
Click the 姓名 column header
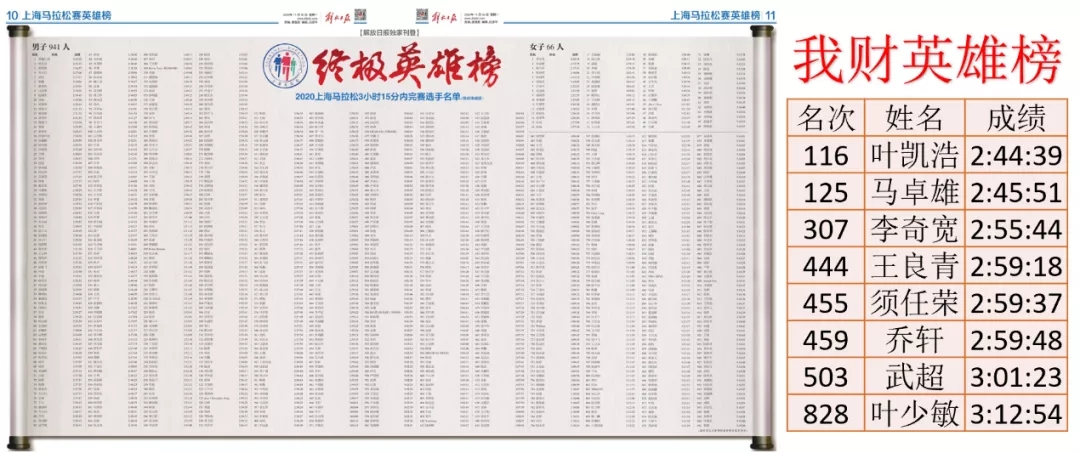pyautogui.click(x=914, y=119)
